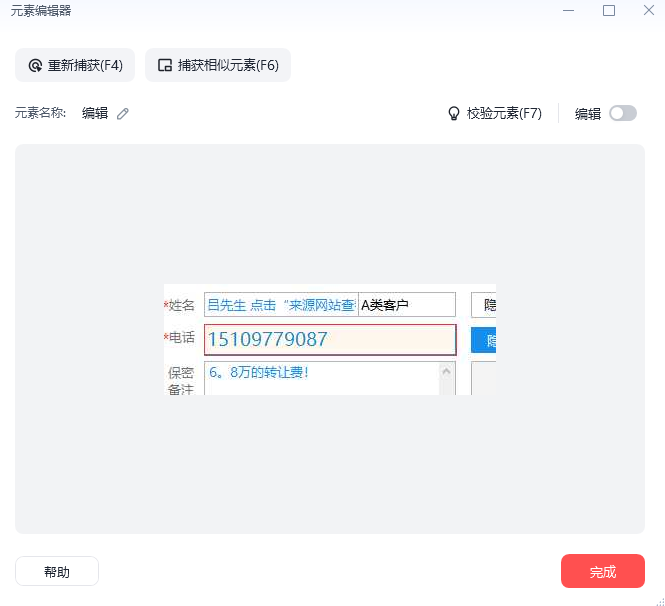Close the 元素编辑器 window
The image size is (665, 606).
(648, 10)
